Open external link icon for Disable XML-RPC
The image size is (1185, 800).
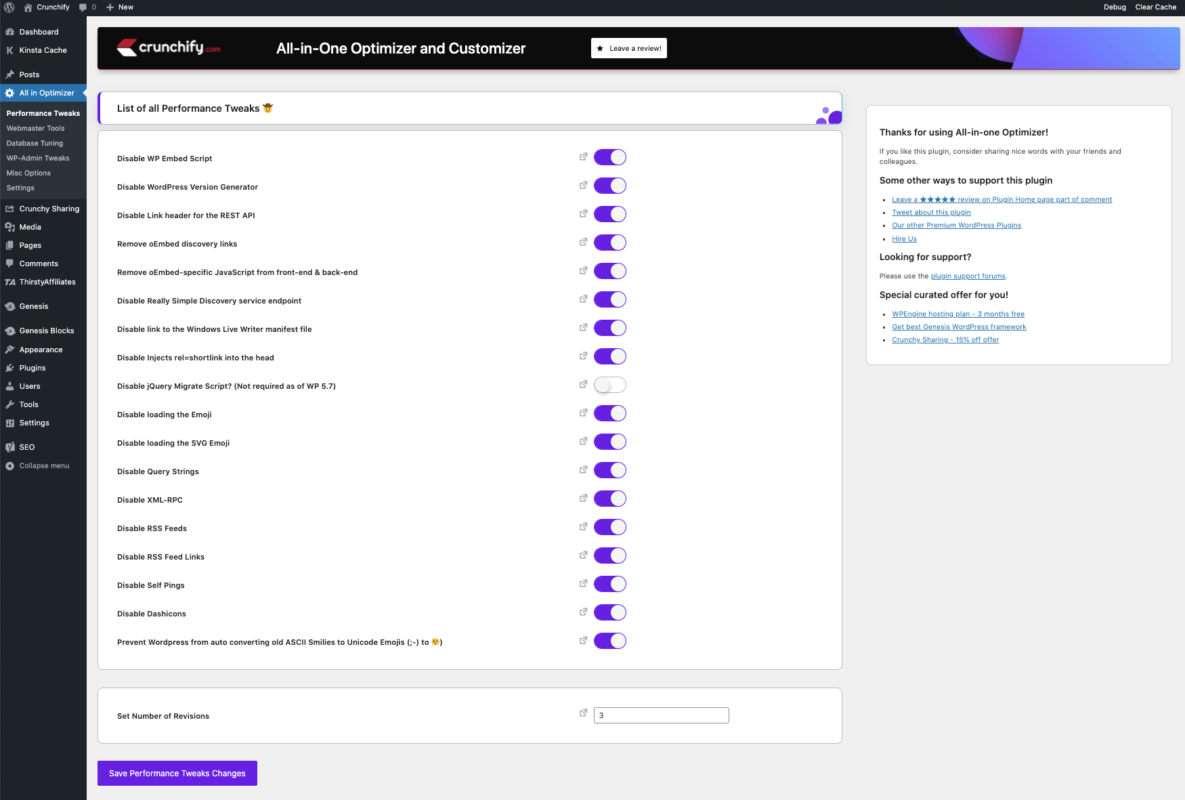(x=583, y=498)
